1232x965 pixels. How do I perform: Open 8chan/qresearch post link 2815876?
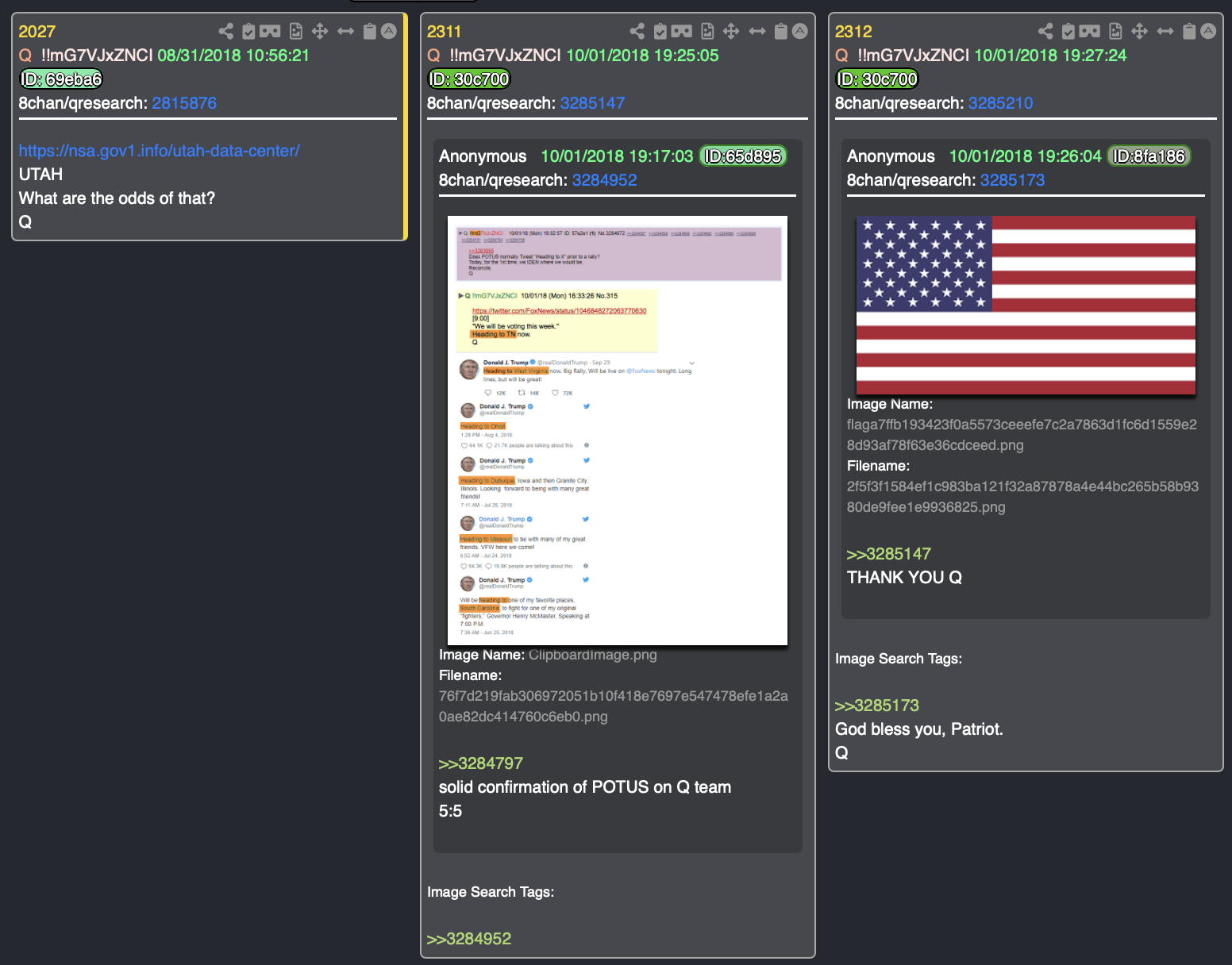184,103
